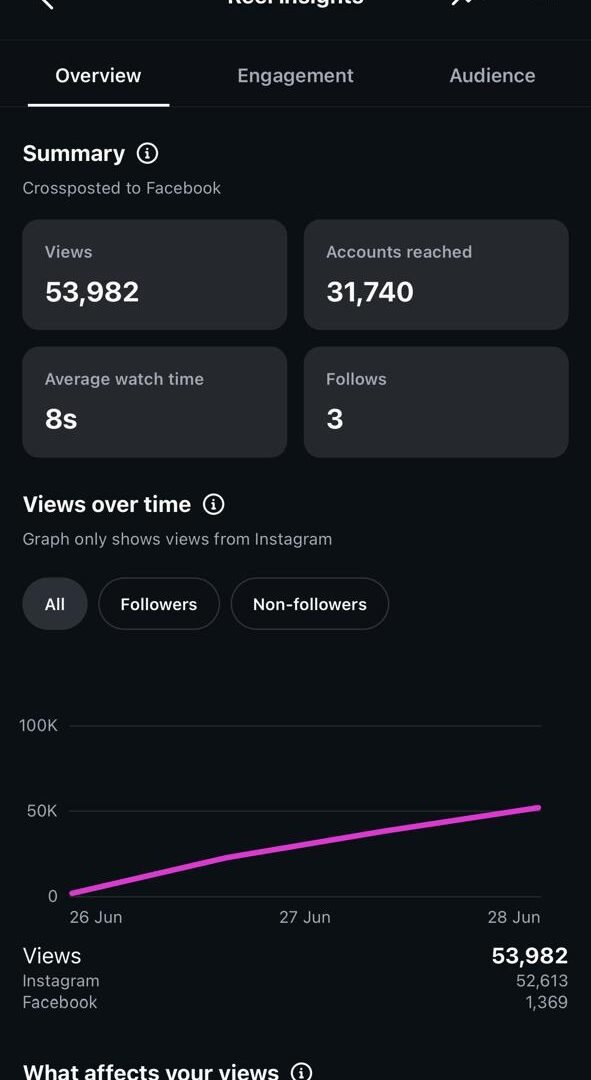Open the Views 53,982 summary card
The height and width of the screenshot is (1080, 591).
click(x=155, y=274)
